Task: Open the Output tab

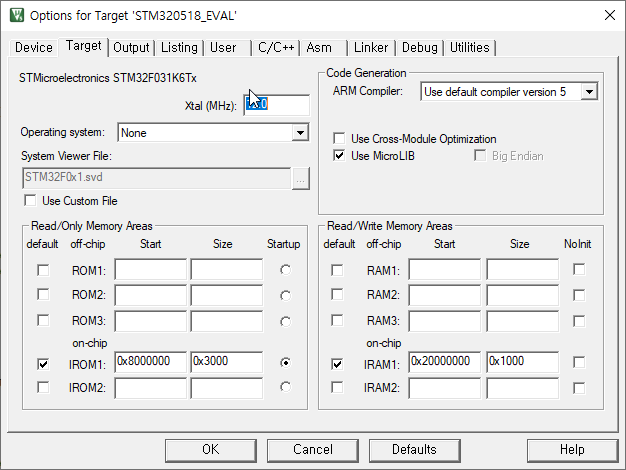Action: click(x=131, y=48)
